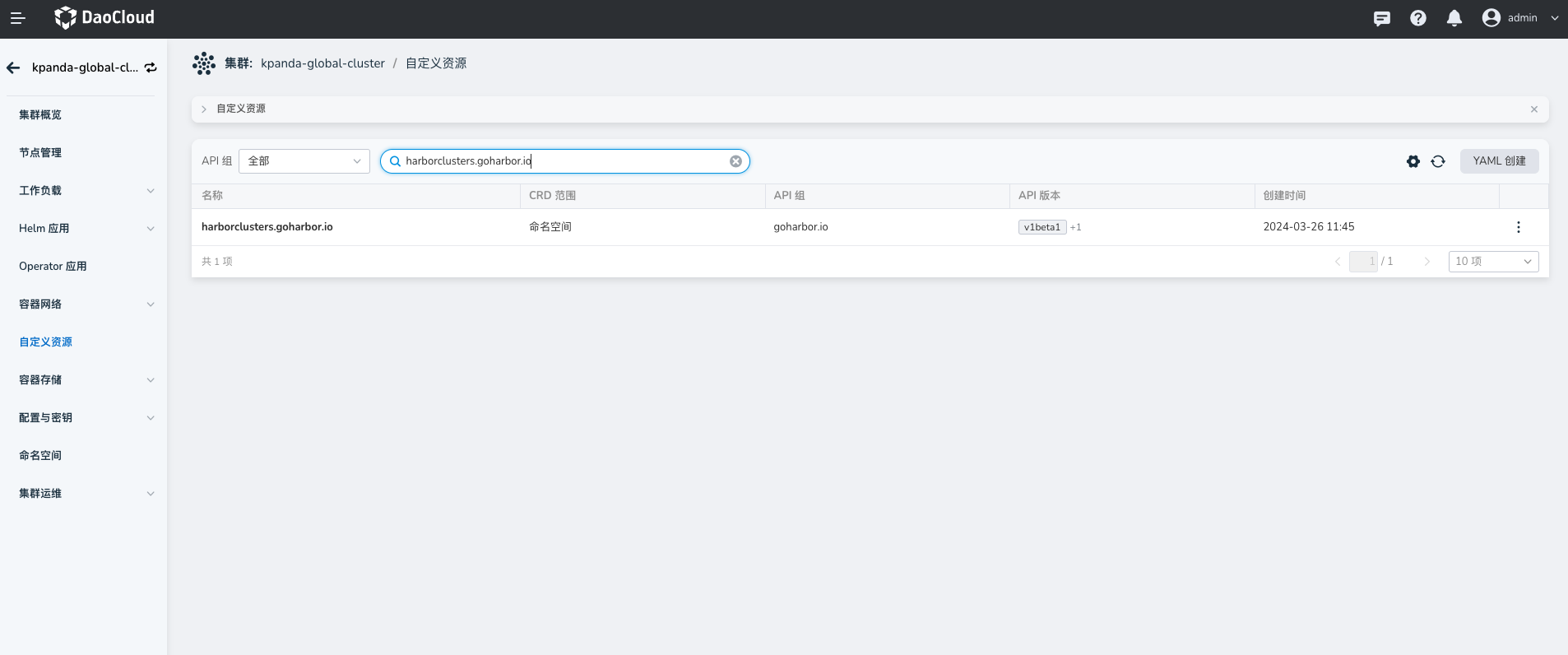Viewport: 1568px width, 655px height.
Task: Open the API 组 dropdown
Action: click(304, 161)
